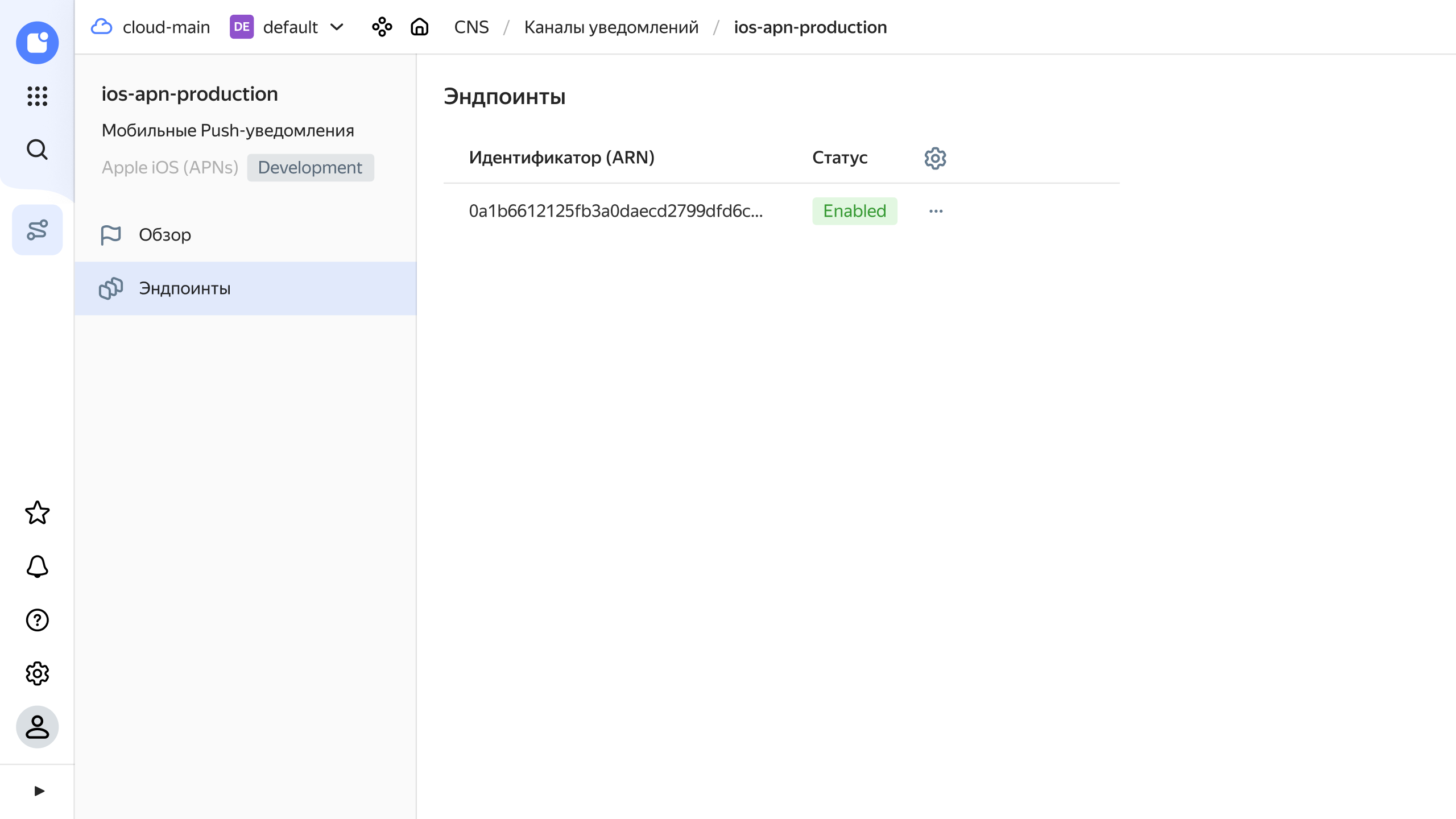Click the Статус column header
Image resolution: width=1456 pixels, height=819 pixels.
coord(839,158)
